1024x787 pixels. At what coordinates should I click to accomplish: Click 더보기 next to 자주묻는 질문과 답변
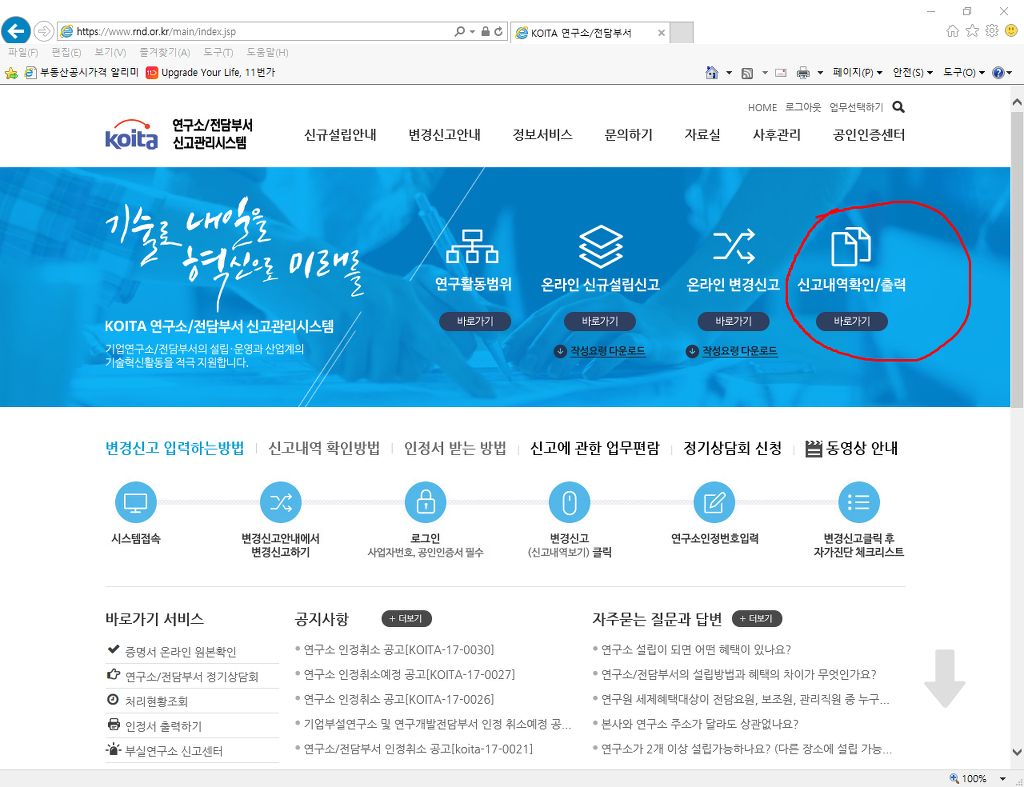[x=757, y=618]
